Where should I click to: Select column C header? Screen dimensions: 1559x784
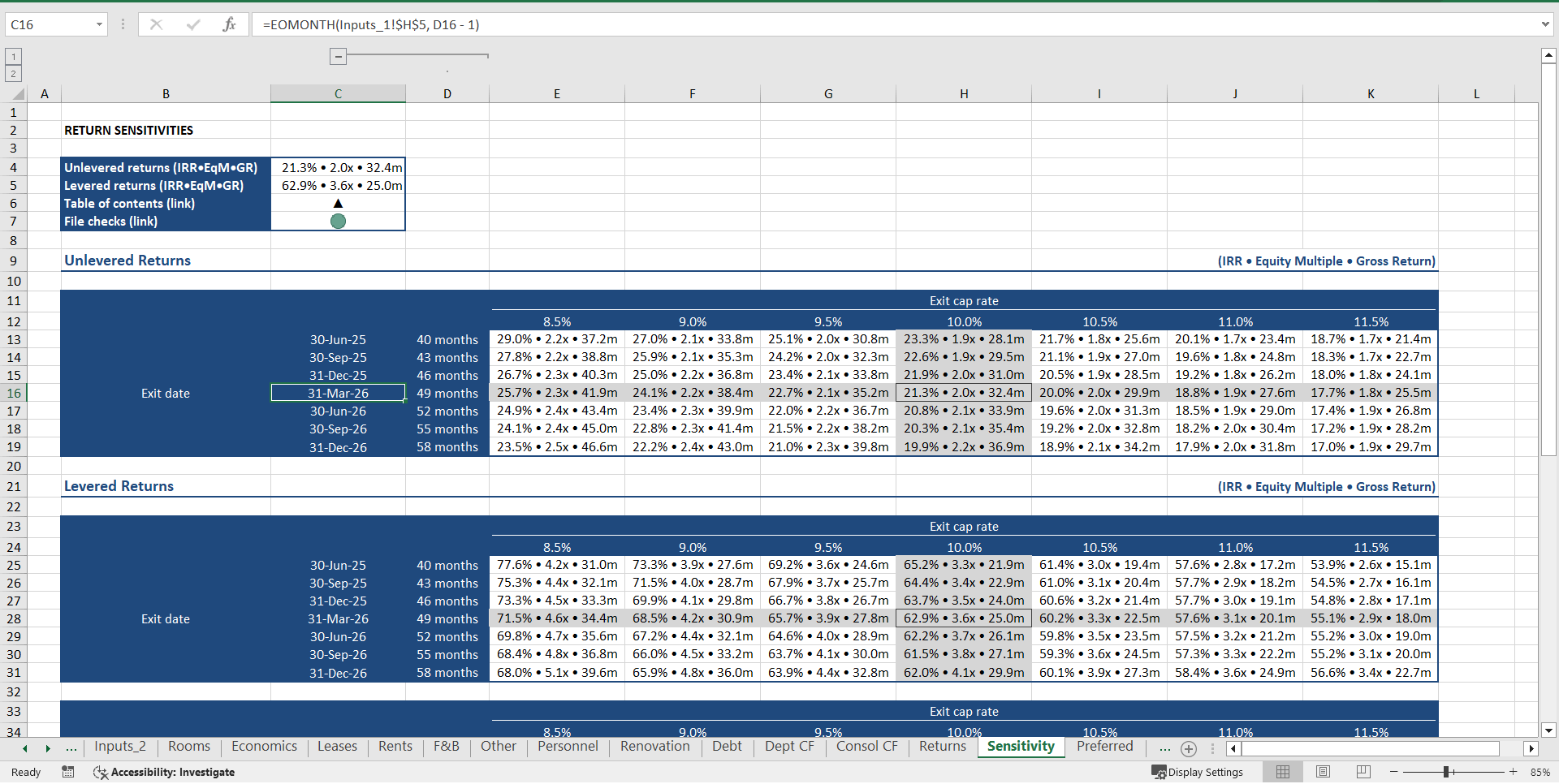[x=338, y=94]
